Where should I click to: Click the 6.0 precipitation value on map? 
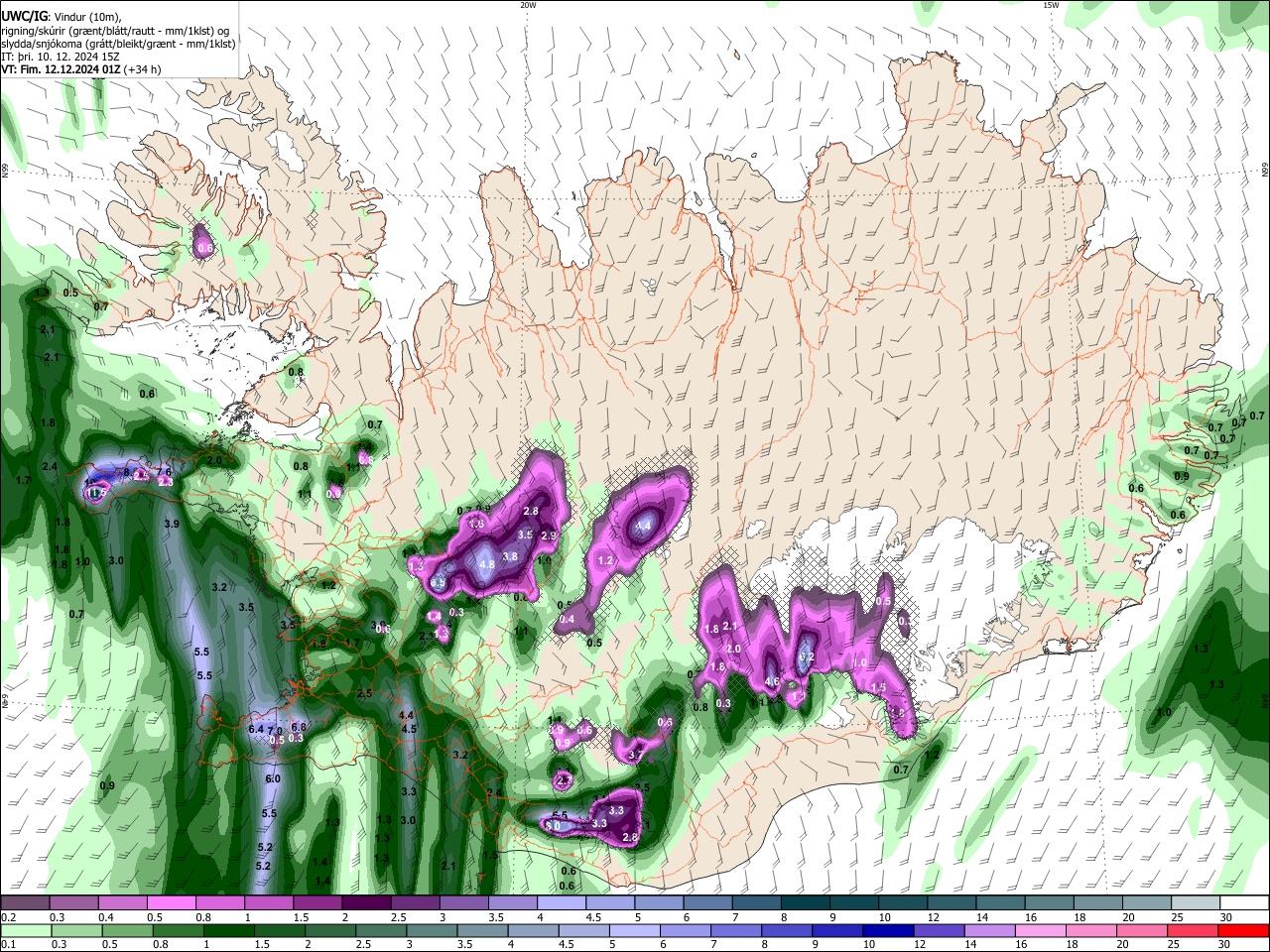(x=273, y=779)
